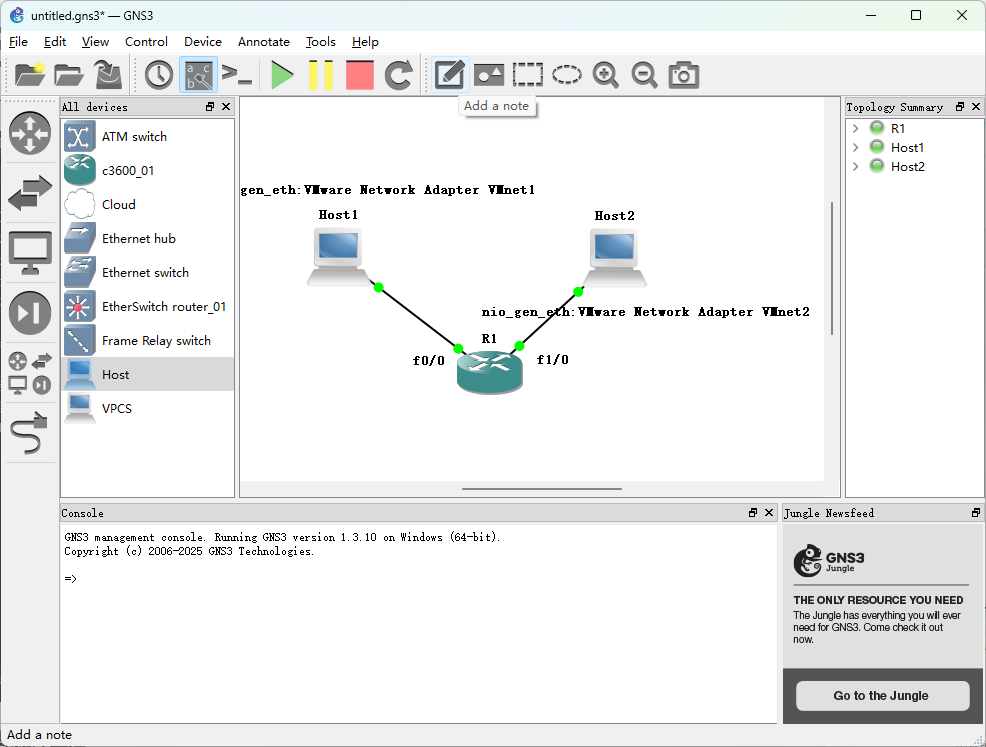Click the add a link cable tool
Image resolution: width=986 pixels, height=747 pixels.
pos(30,433)
